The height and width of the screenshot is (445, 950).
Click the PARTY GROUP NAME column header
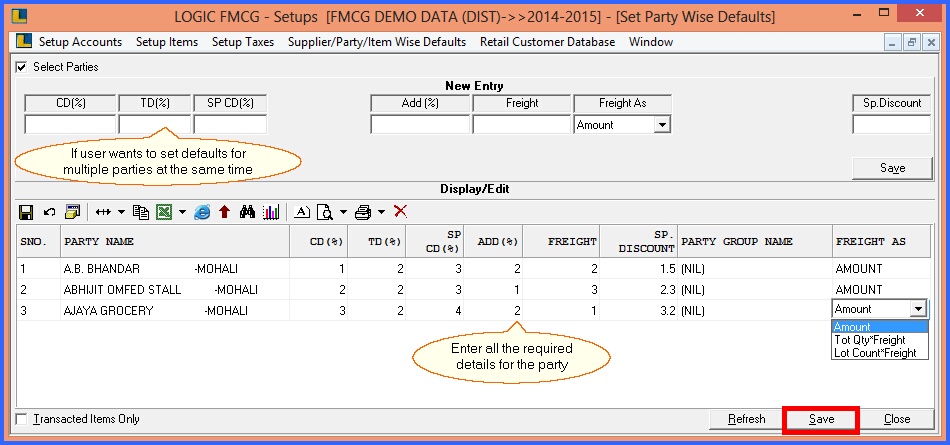(755, 241)
